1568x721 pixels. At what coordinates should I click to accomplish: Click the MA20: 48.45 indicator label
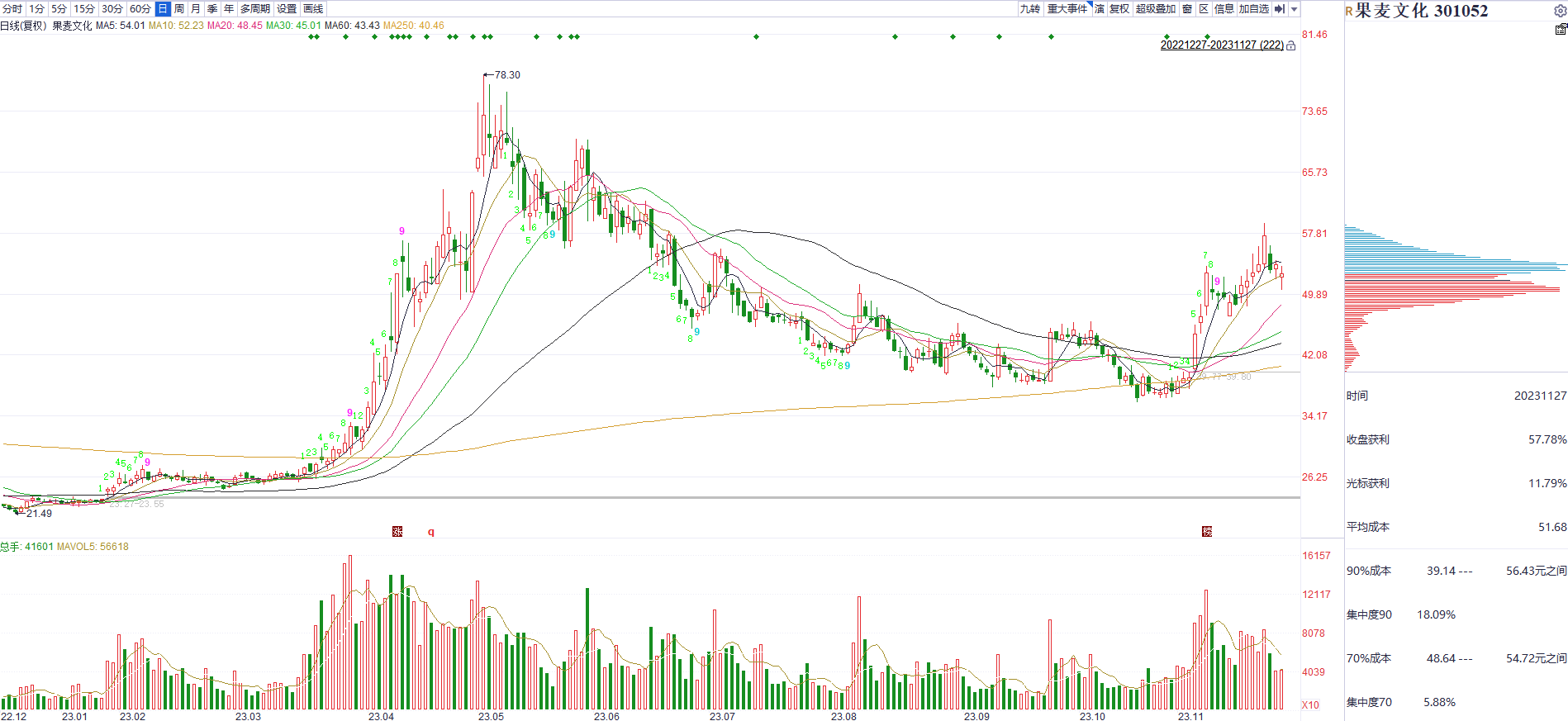(x=235, y=26)
